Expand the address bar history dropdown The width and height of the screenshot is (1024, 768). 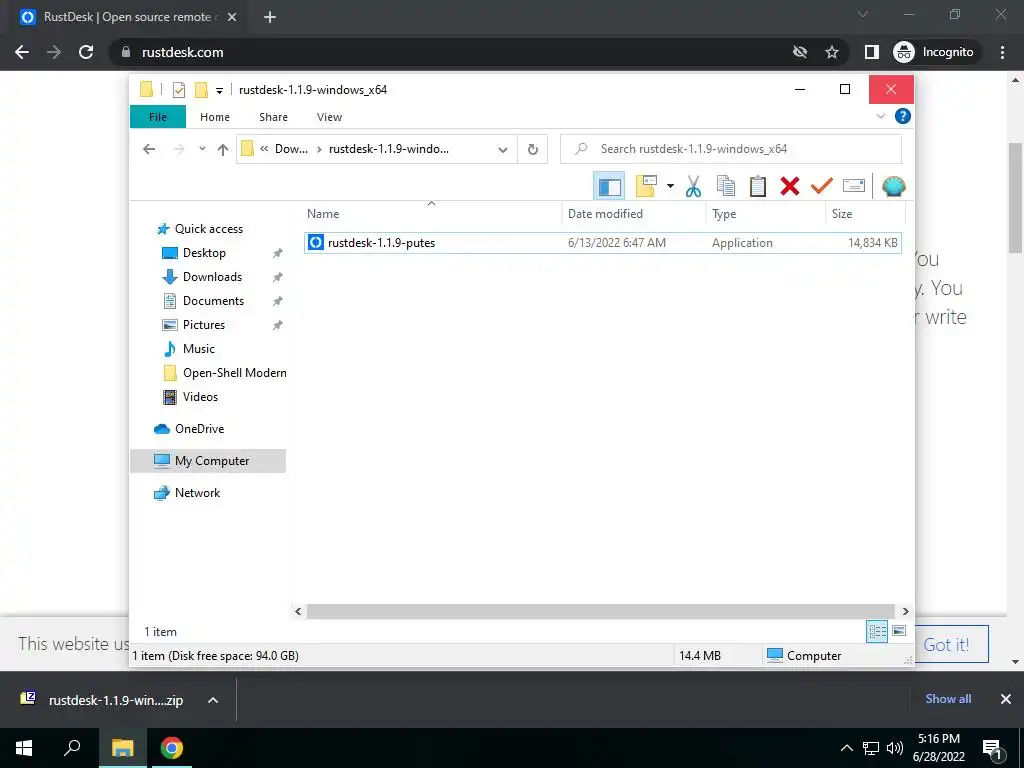pyautogui.click(x=503, y=150)
